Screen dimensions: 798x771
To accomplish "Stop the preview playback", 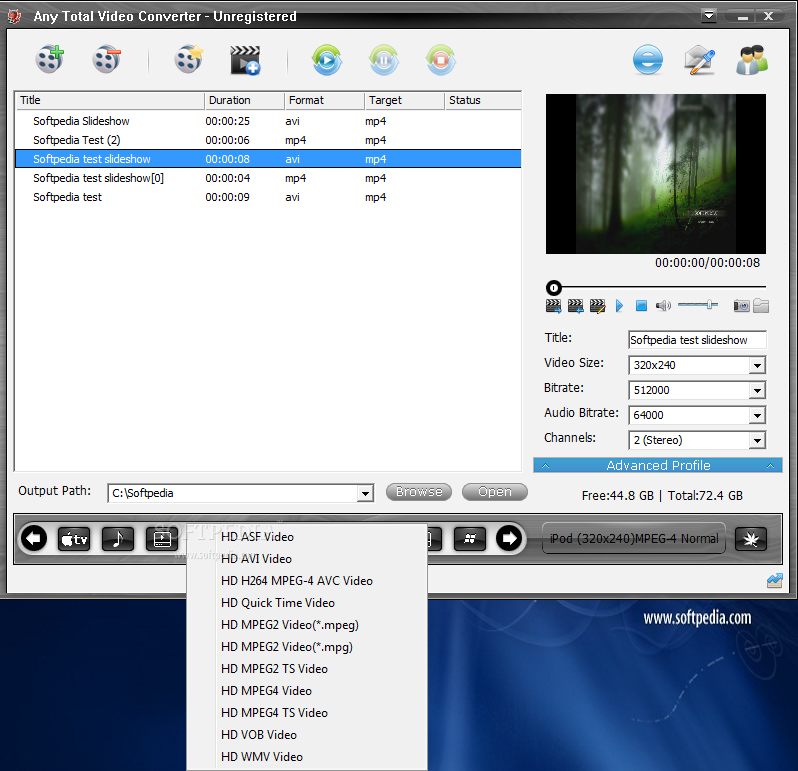I will (x=641, y=306).
